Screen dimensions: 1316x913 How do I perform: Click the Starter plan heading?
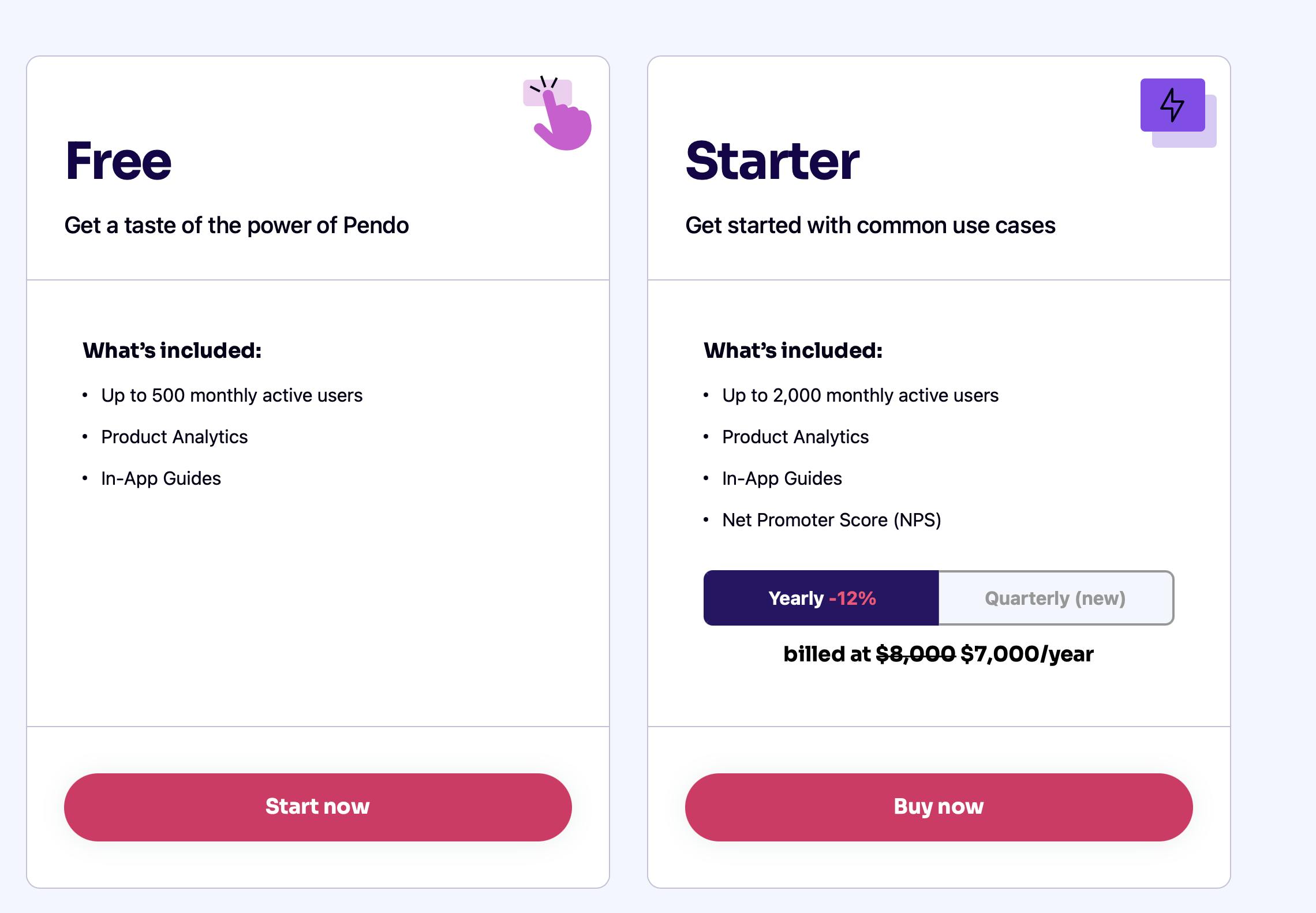point(772,161)
